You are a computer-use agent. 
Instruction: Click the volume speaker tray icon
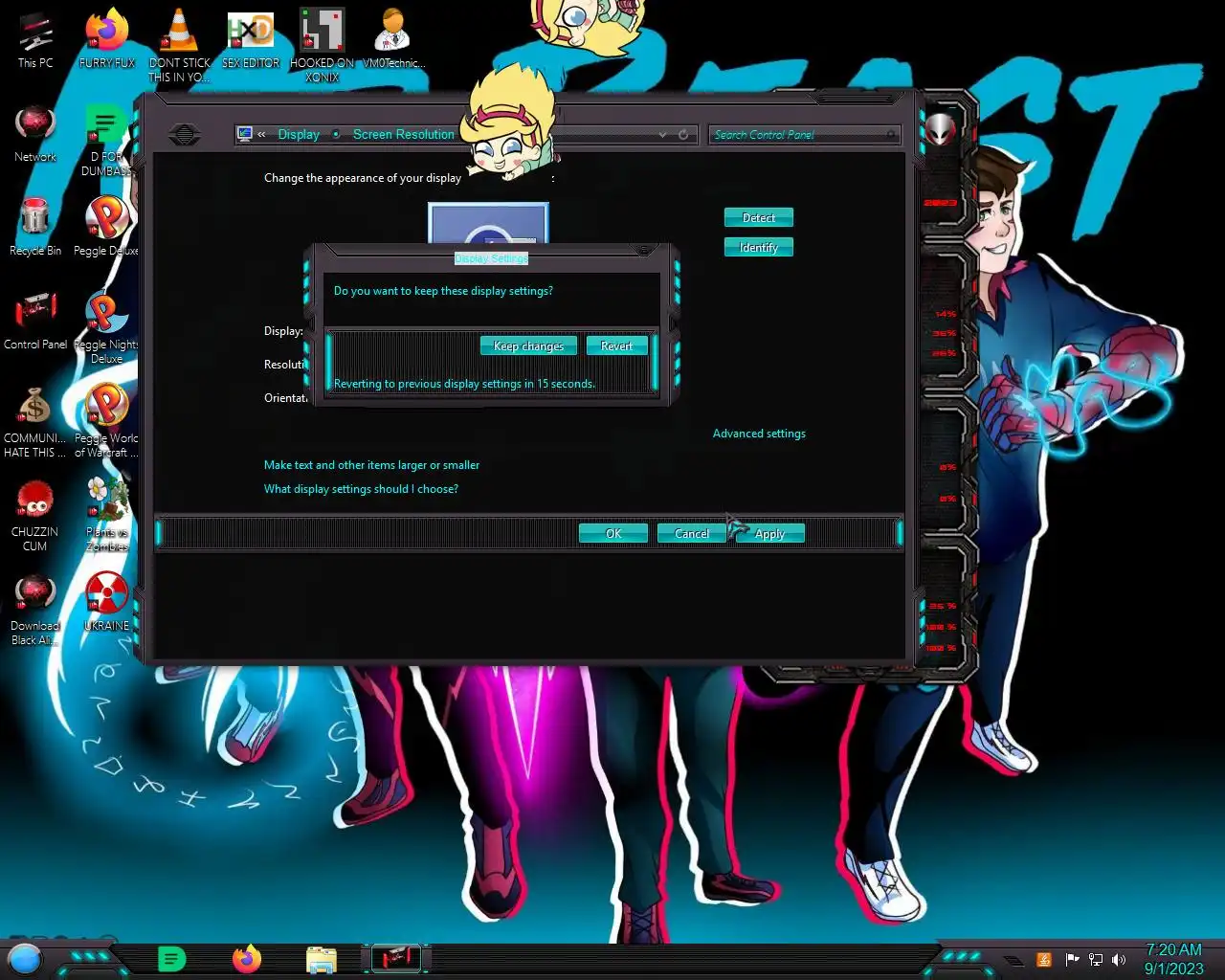[1119, 959]
